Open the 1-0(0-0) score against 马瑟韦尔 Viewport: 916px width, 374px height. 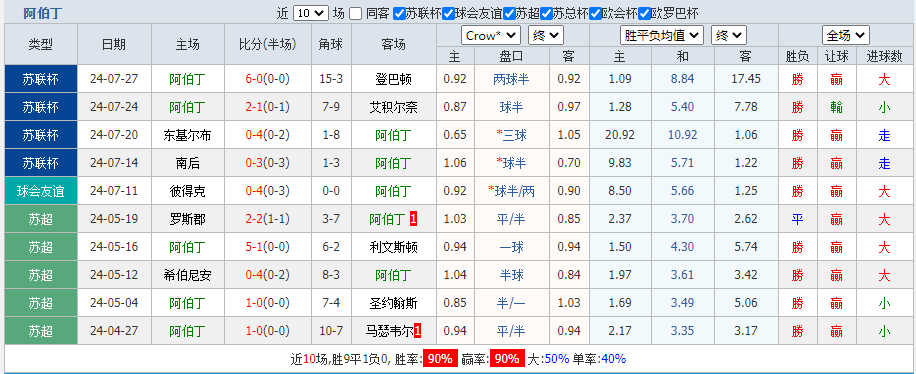[268, 331]
